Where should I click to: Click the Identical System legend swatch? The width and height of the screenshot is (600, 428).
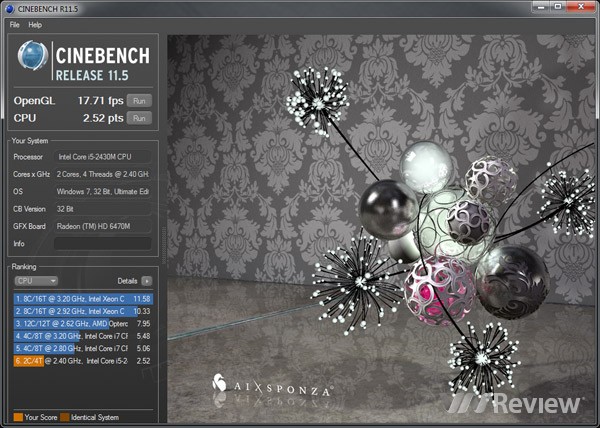[65, 417]
